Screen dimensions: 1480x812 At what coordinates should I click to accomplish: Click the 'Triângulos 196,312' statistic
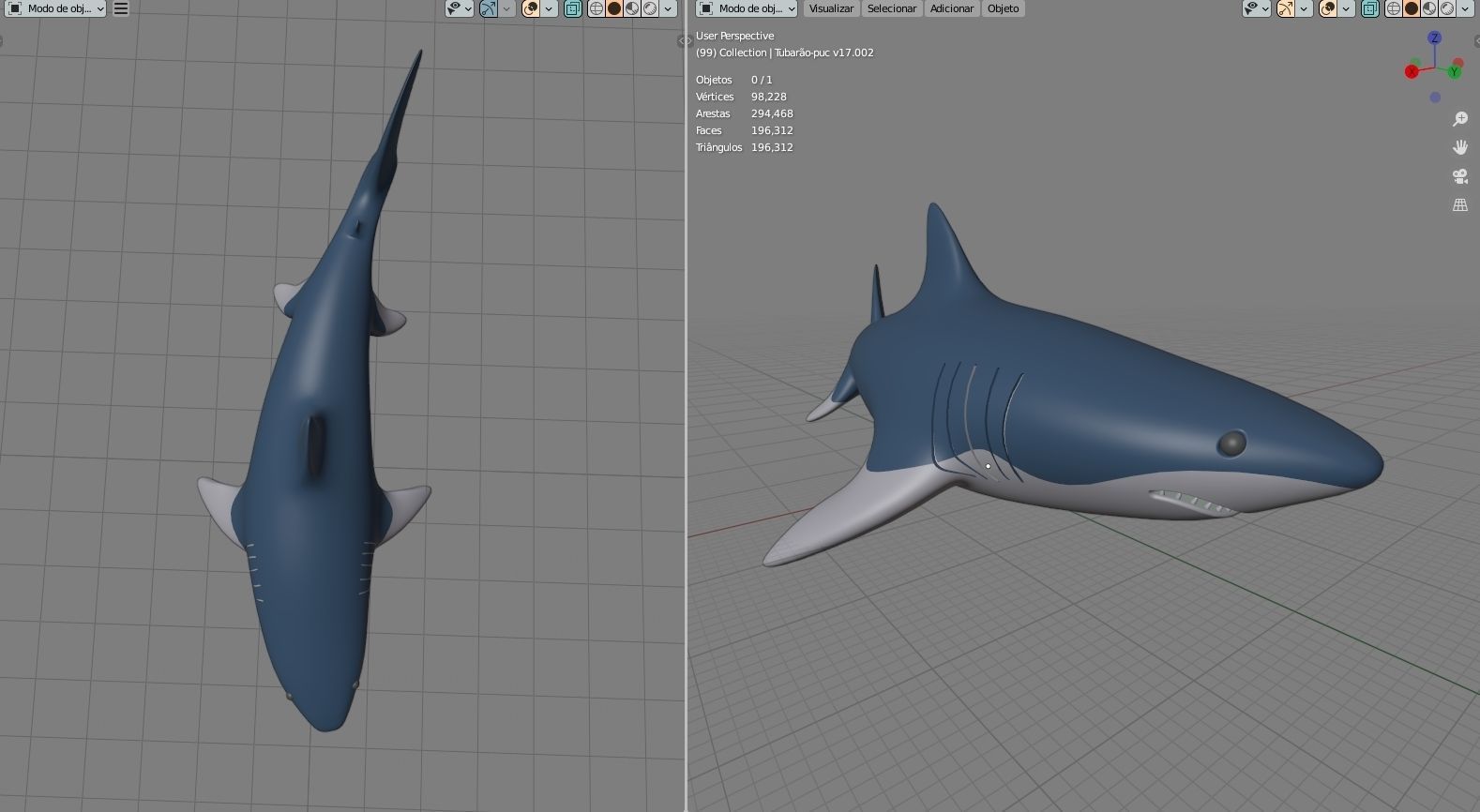744,147
